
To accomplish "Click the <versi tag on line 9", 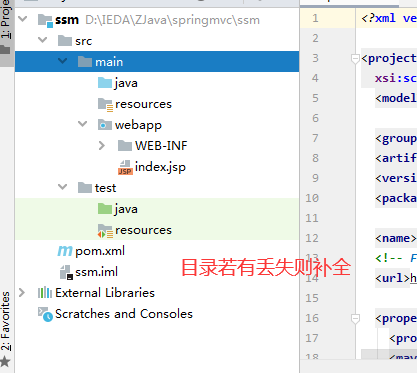I will tap(396, 178).
